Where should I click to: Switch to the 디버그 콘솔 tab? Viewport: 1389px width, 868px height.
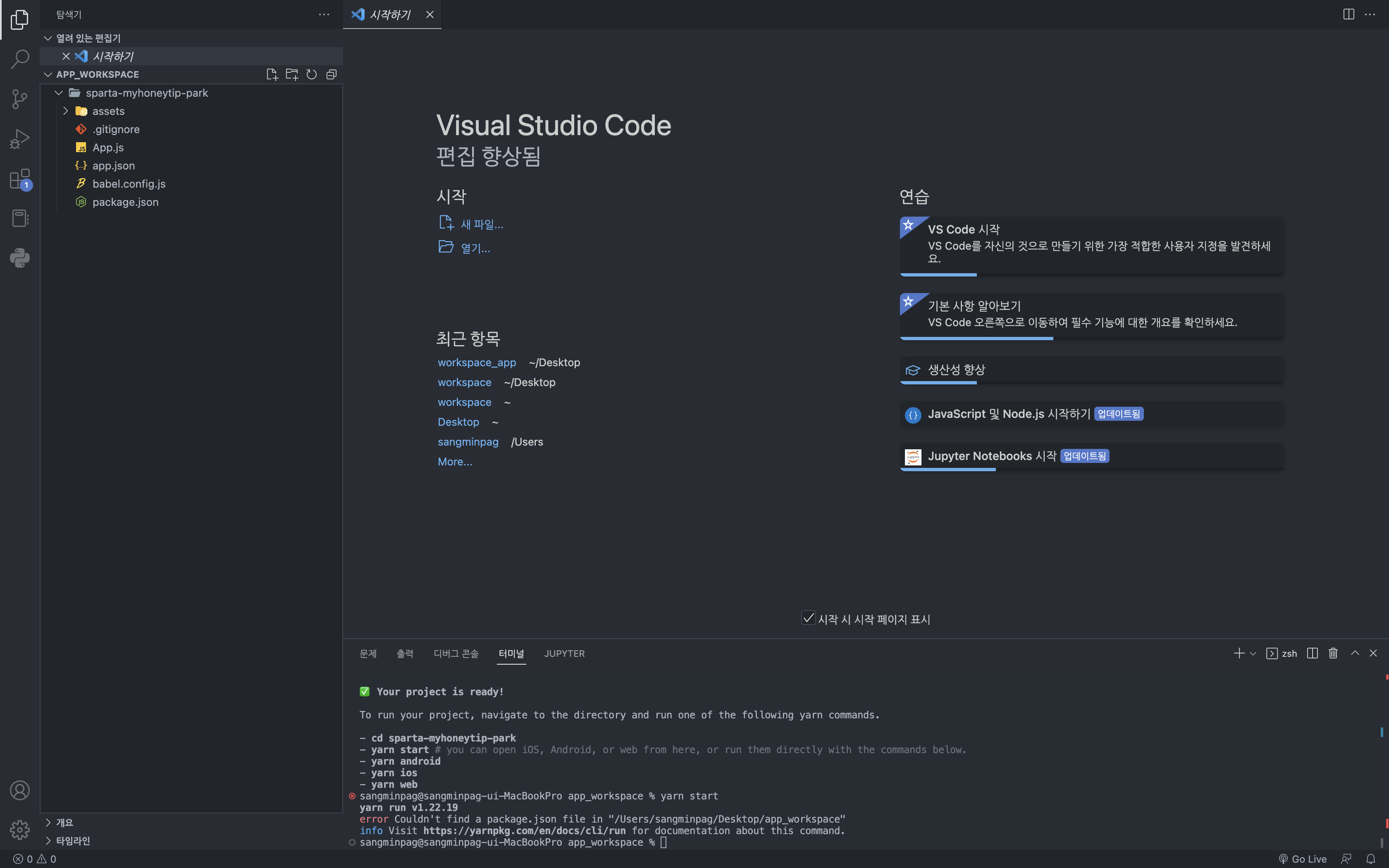pos(456,653)
